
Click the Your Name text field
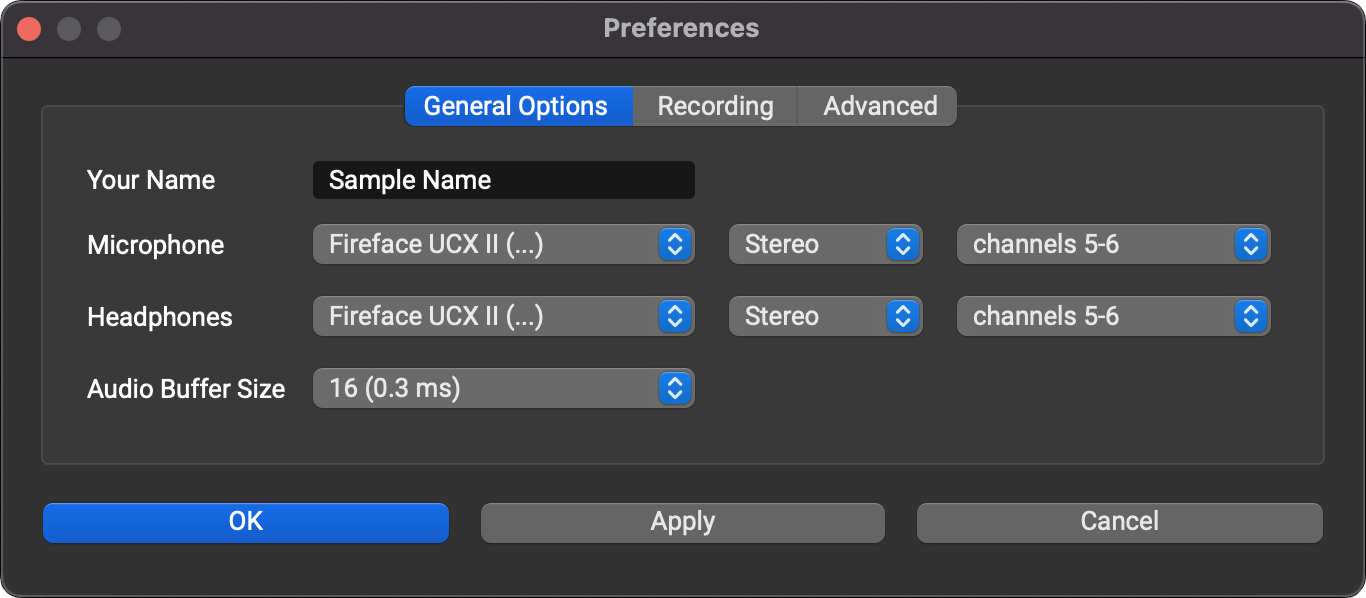[503, 180]
